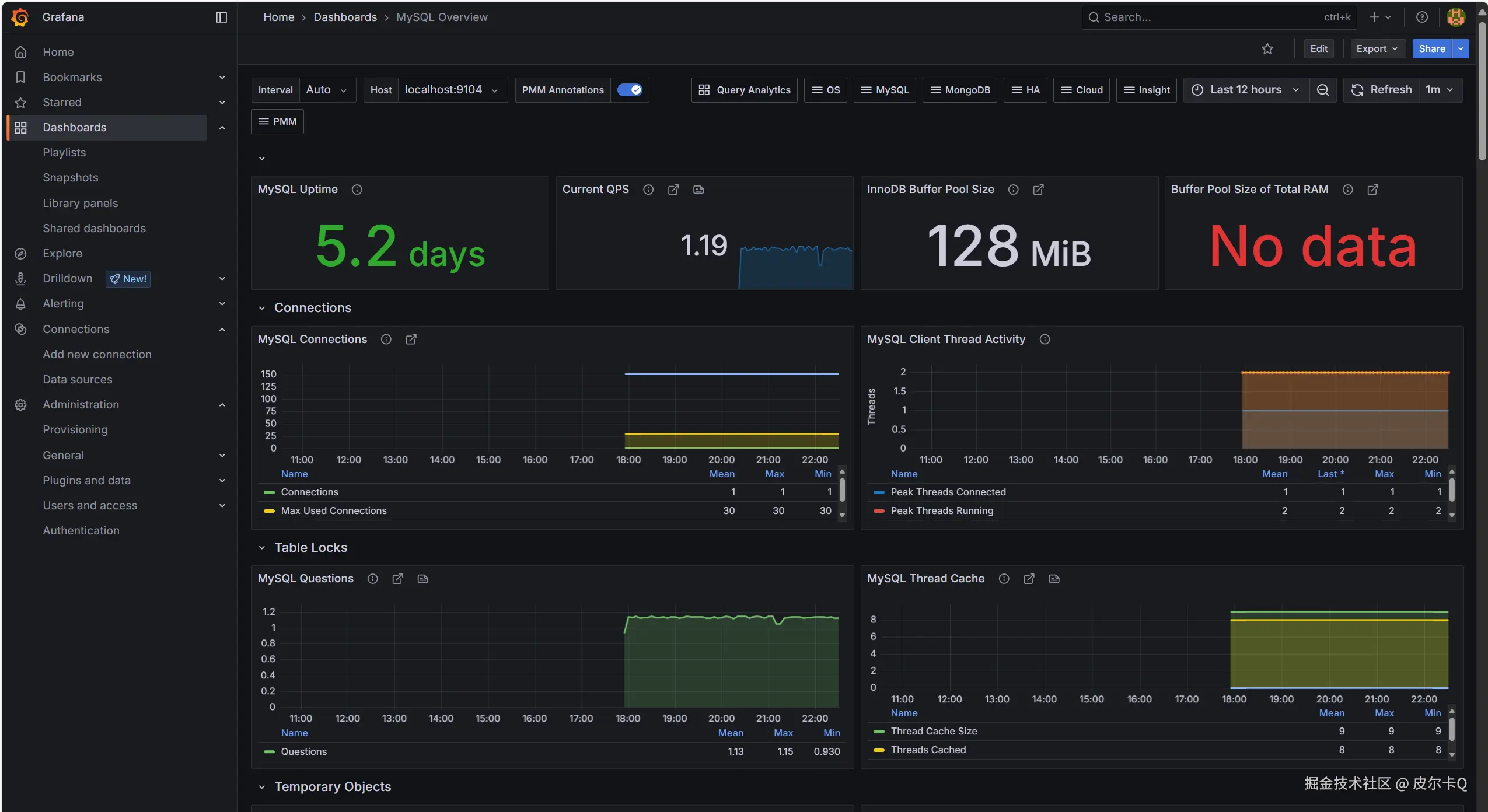This screenshot has height=812, width=1488.
Task: Click the Query Analytics link button
Action: [x=744, y=90]
